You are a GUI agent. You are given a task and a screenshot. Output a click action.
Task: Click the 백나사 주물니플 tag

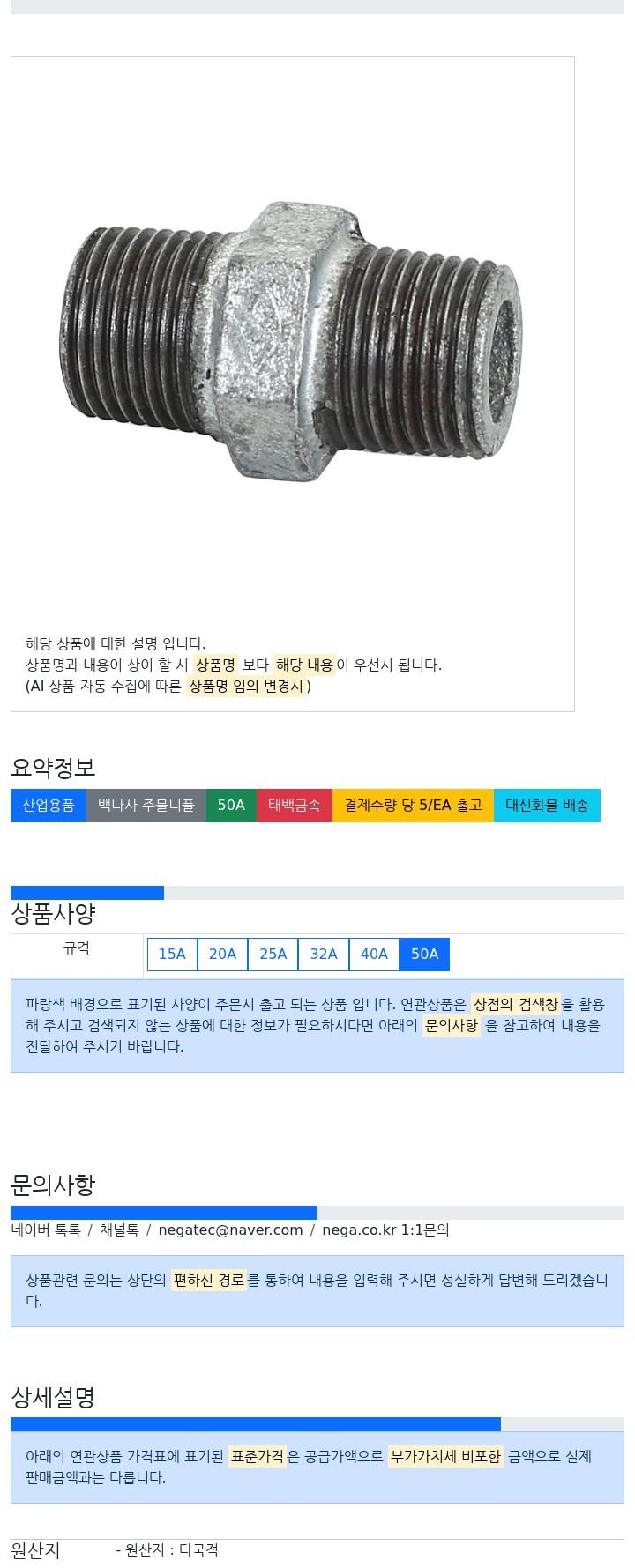146,806
